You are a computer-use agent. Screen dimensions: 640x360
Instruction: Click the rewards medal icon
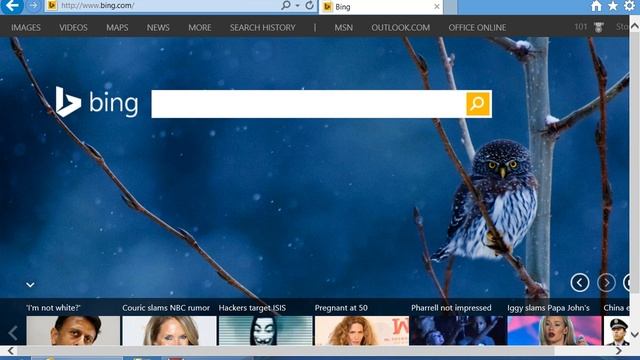click(x=599, y=27)
